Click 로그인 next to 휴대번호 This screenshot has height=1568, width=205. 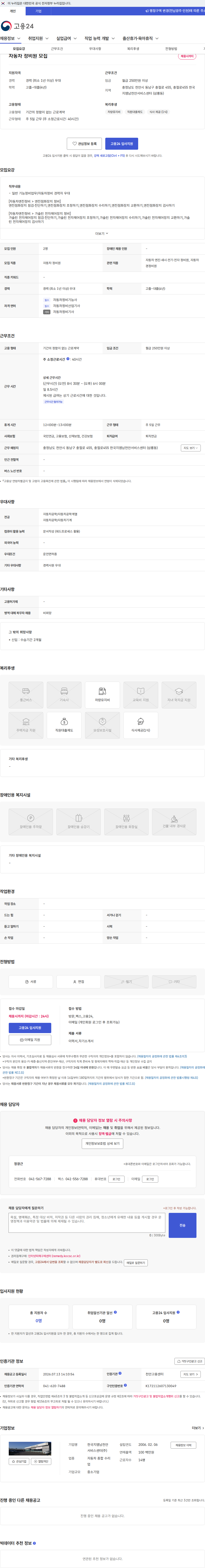click(x=116, y=1179)
